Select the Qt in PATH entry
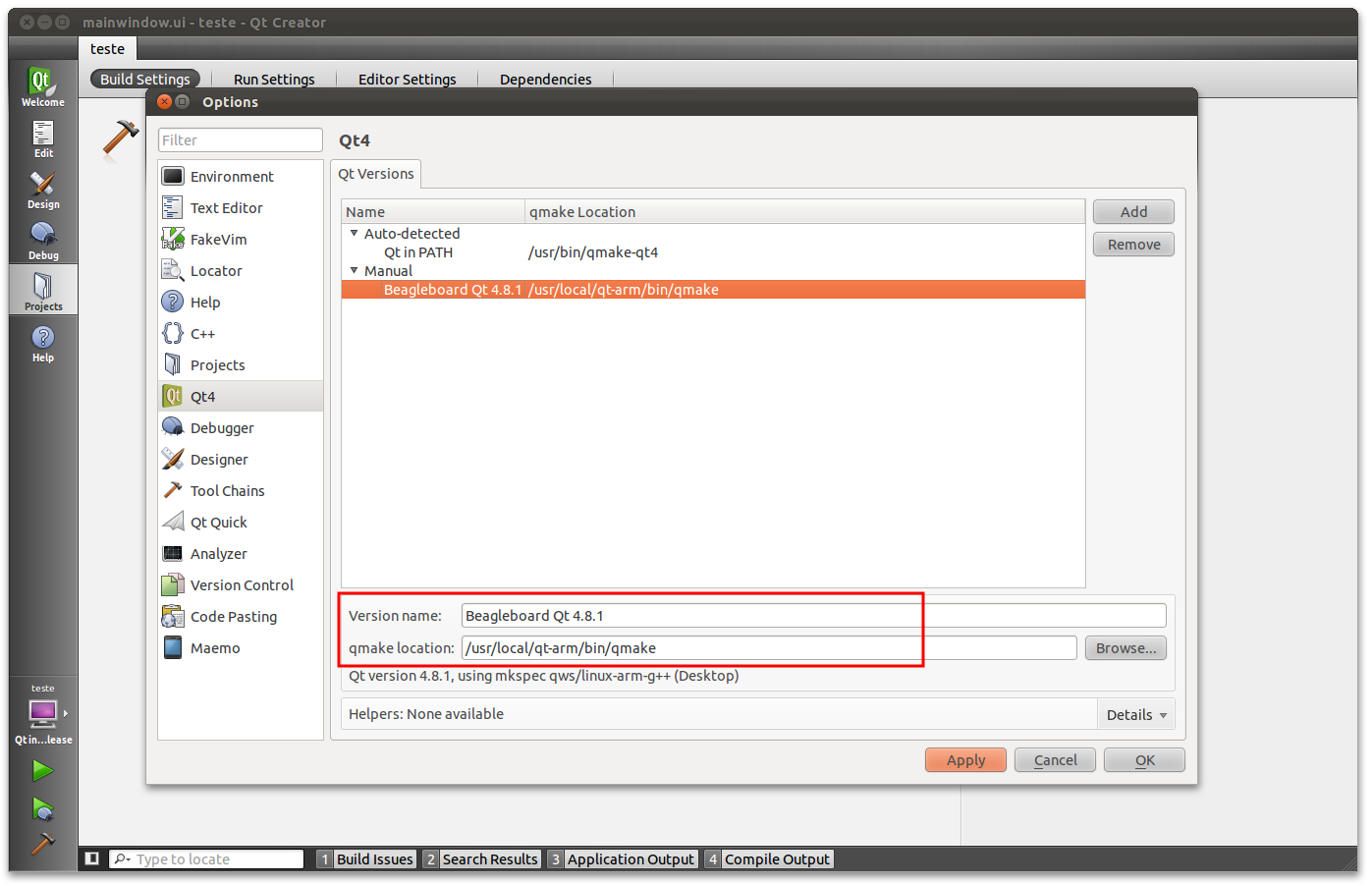This screenshot has width=1372, height=886. coord(418,252)
